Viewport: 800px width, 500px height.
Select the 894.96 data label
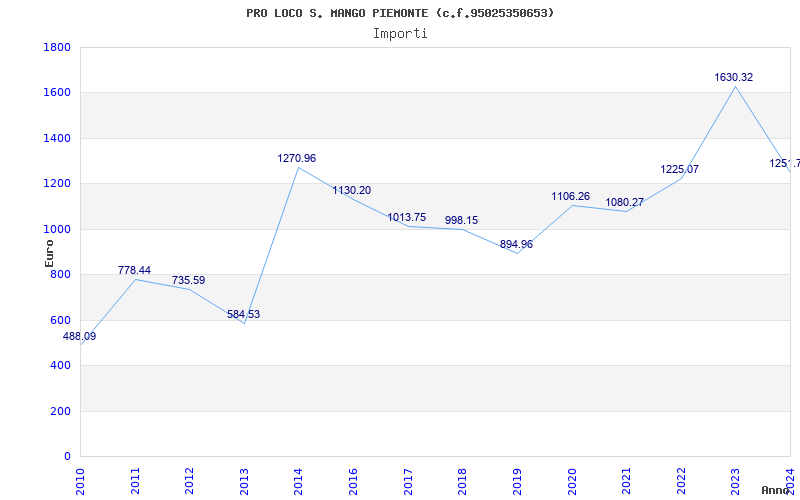[516, 244]
